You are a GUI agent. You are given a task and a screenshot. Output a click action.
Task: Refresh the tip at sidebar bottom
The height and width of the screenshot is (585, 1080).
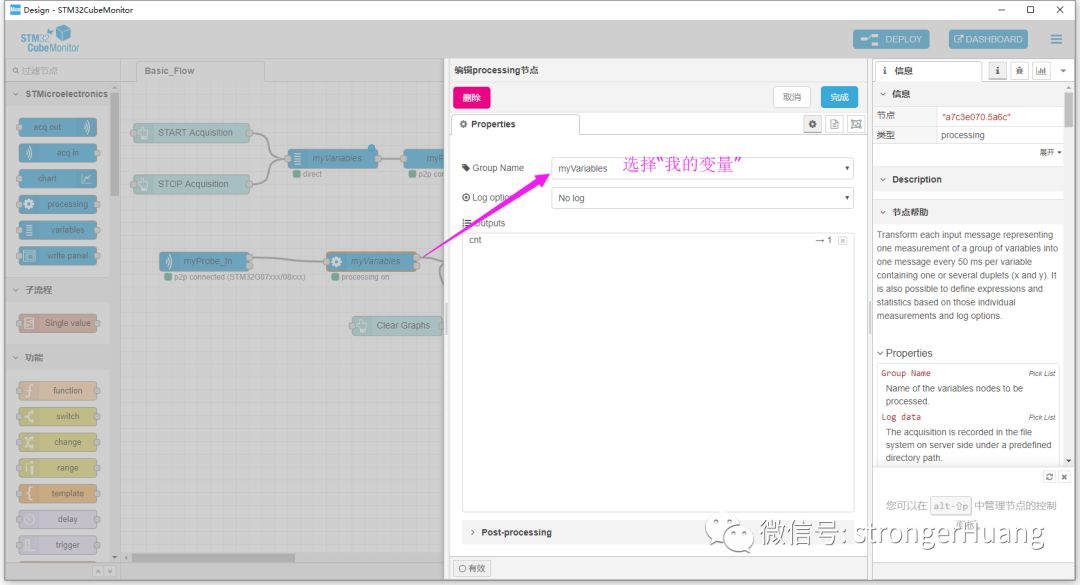tap(1049, 477)
